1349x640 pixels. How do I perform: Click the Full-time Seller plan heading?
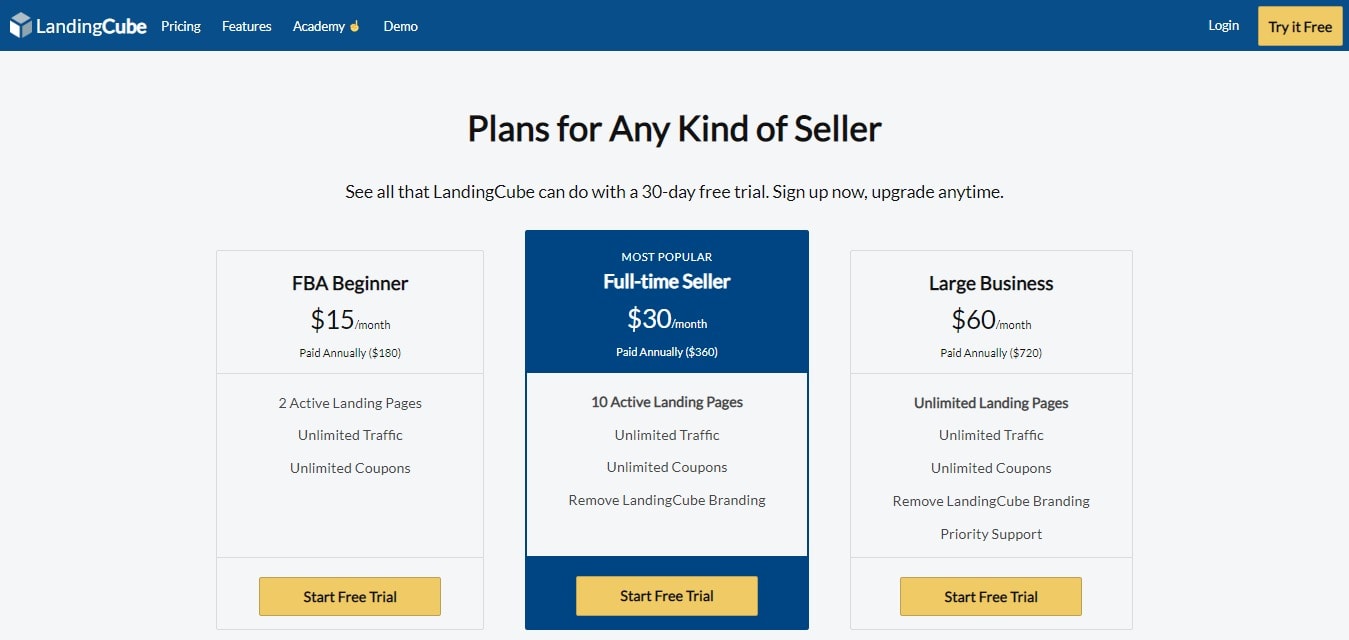667,281
